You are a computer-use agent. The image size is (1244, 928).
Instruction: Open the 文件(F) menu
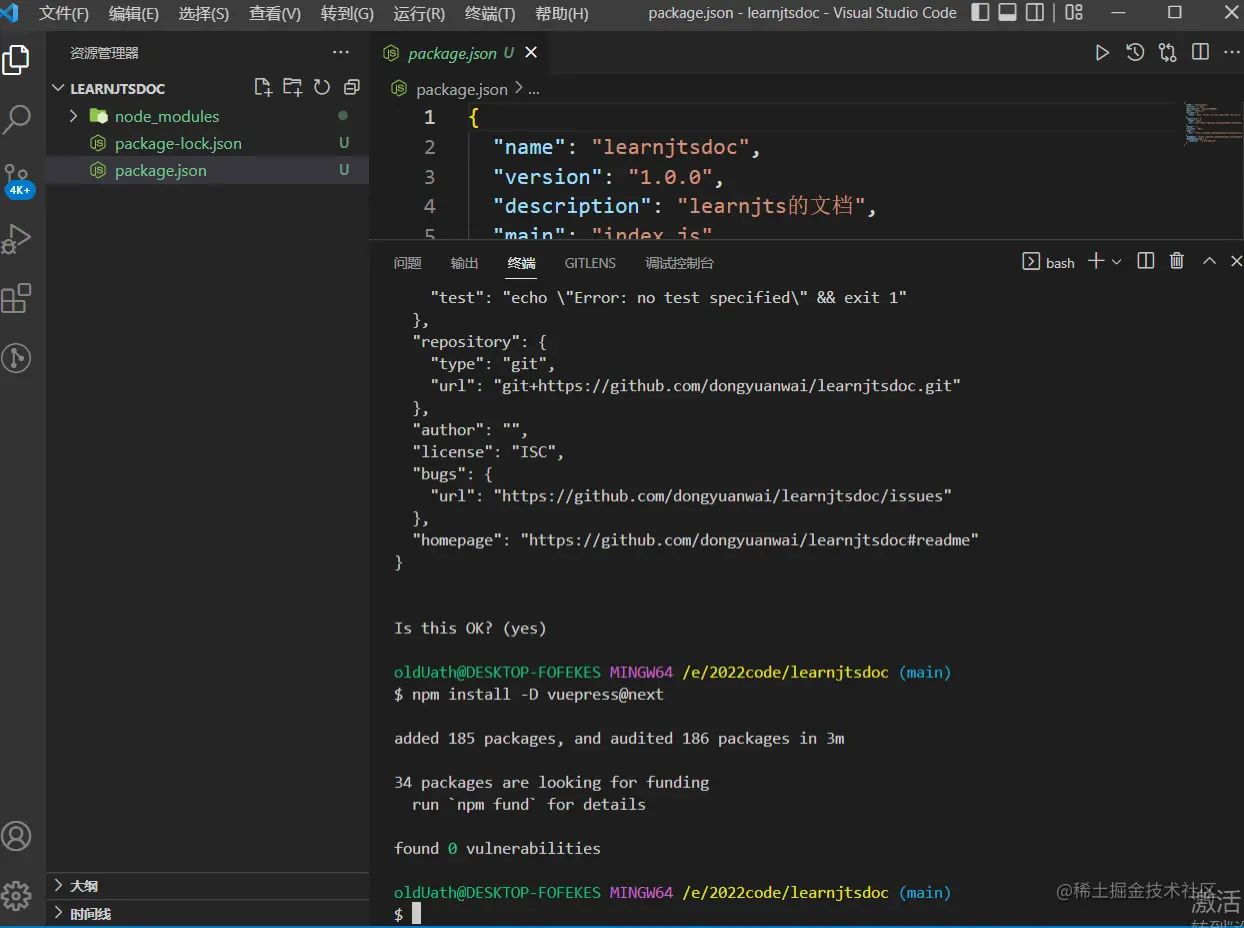point(64,14)
